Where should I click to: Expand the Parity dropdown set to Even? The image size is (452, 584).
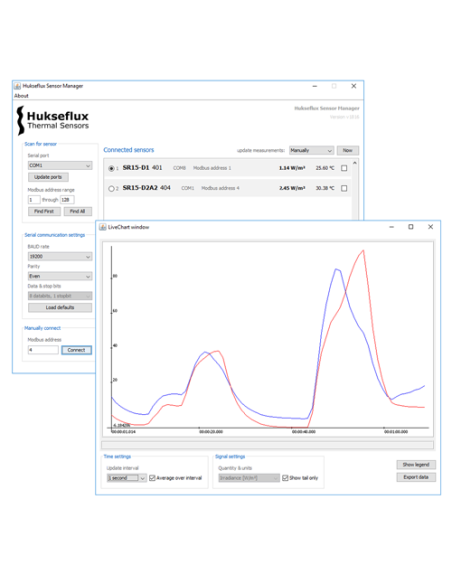point(60,276)
